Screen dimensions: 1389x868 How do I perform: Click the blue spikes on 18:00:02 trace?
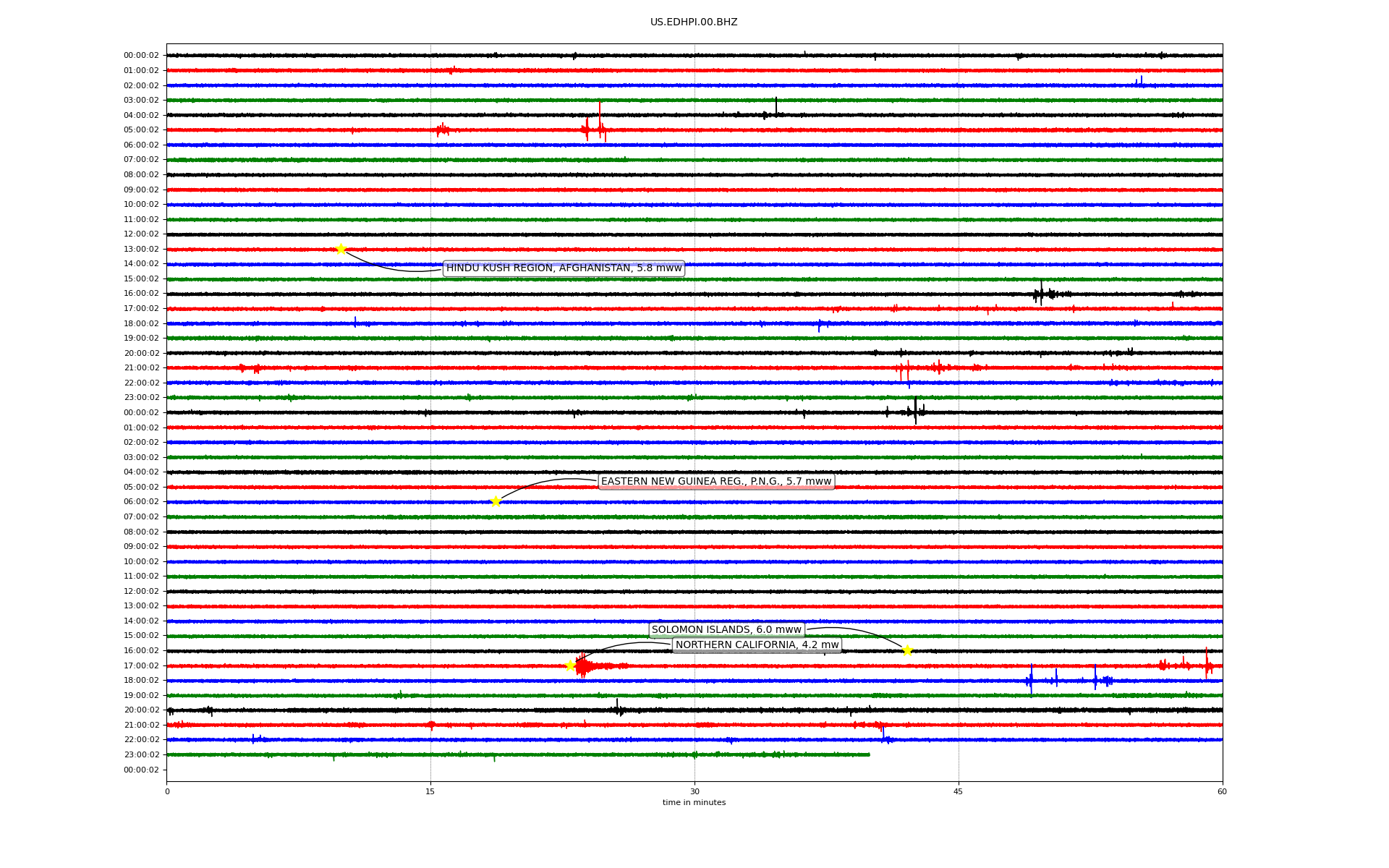point(1031,680)
